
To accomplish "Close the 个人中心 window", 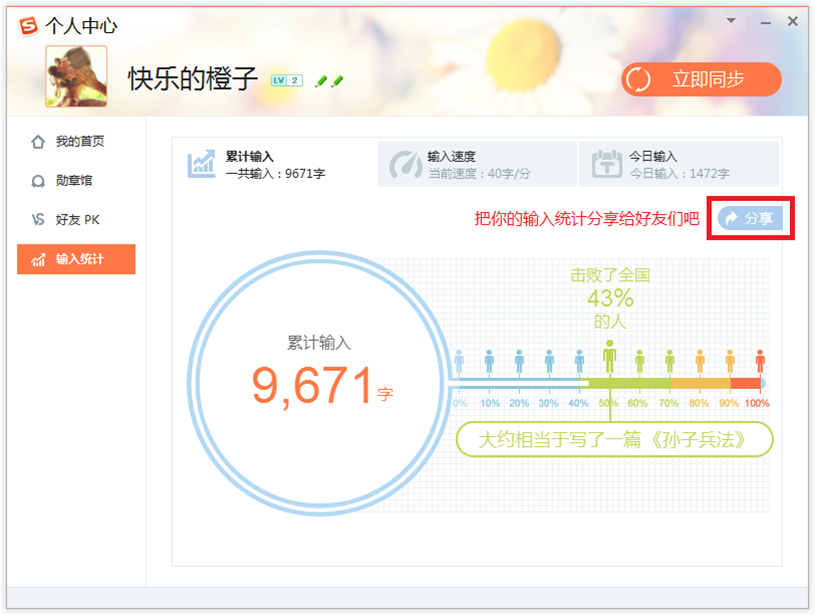I will (x=793, y=21).
